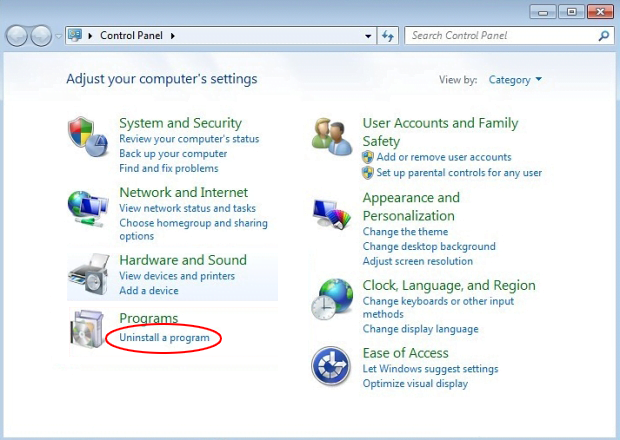The height and width of the screenshot is (440, 620).
Task: Open the Hardware and Sound printer icon
Action: point(89,275)
